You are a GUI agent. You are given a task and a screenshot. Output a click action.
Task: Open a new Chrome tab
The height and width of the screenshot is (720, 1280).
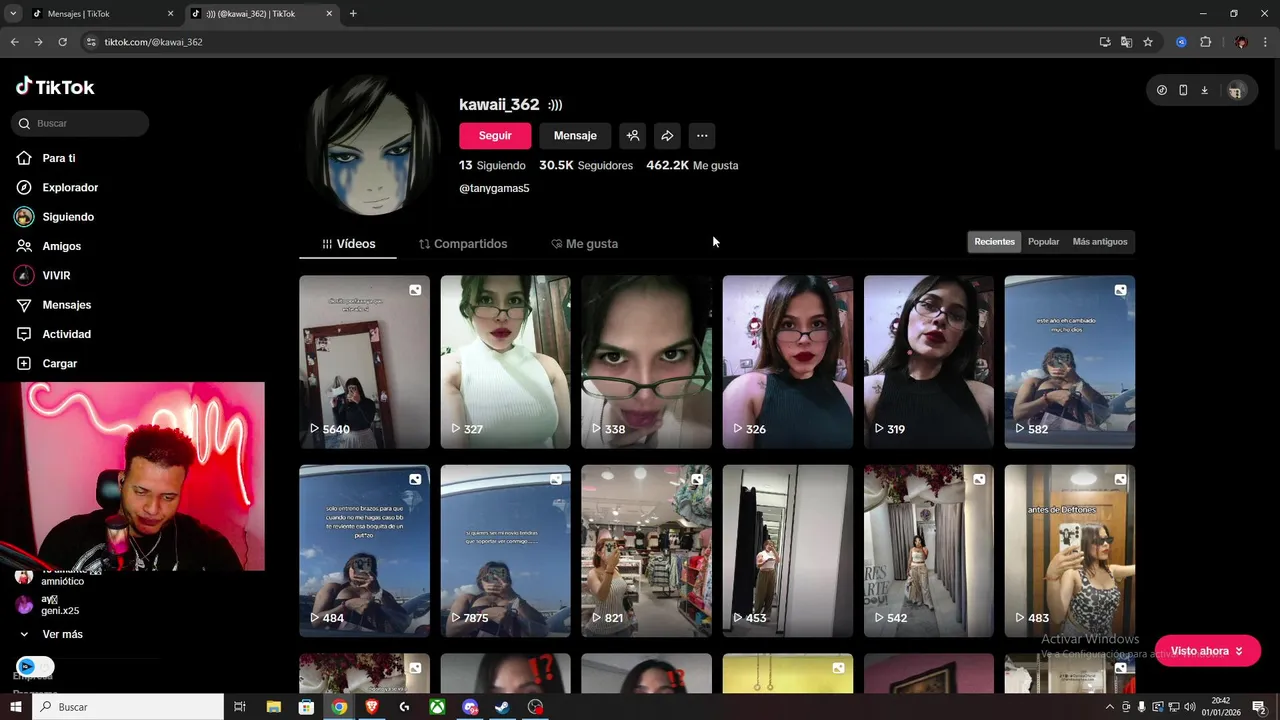pyautogui.click(x=353, y=14)
